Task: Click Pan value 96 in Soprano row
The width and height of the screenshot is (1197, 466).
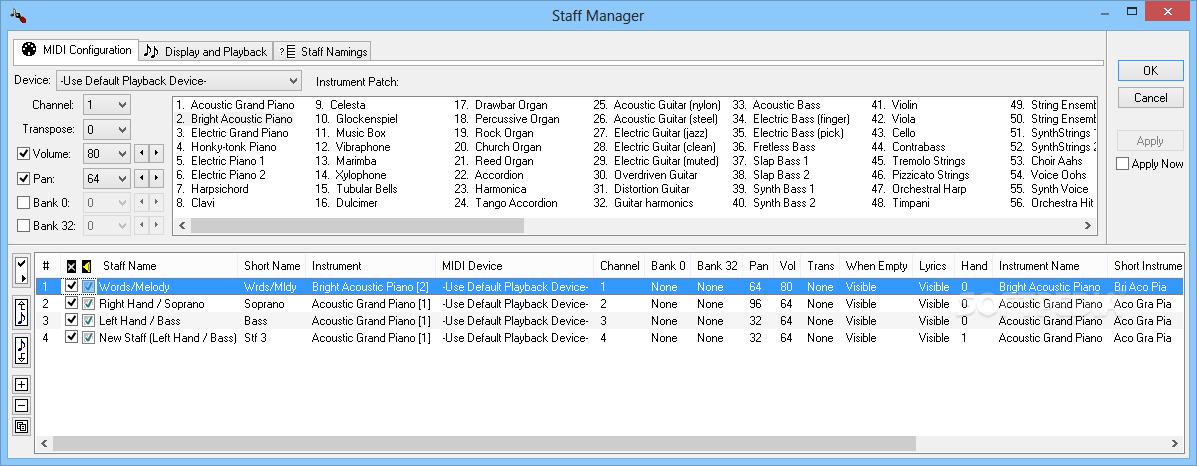Action: [x=755, y=304]
